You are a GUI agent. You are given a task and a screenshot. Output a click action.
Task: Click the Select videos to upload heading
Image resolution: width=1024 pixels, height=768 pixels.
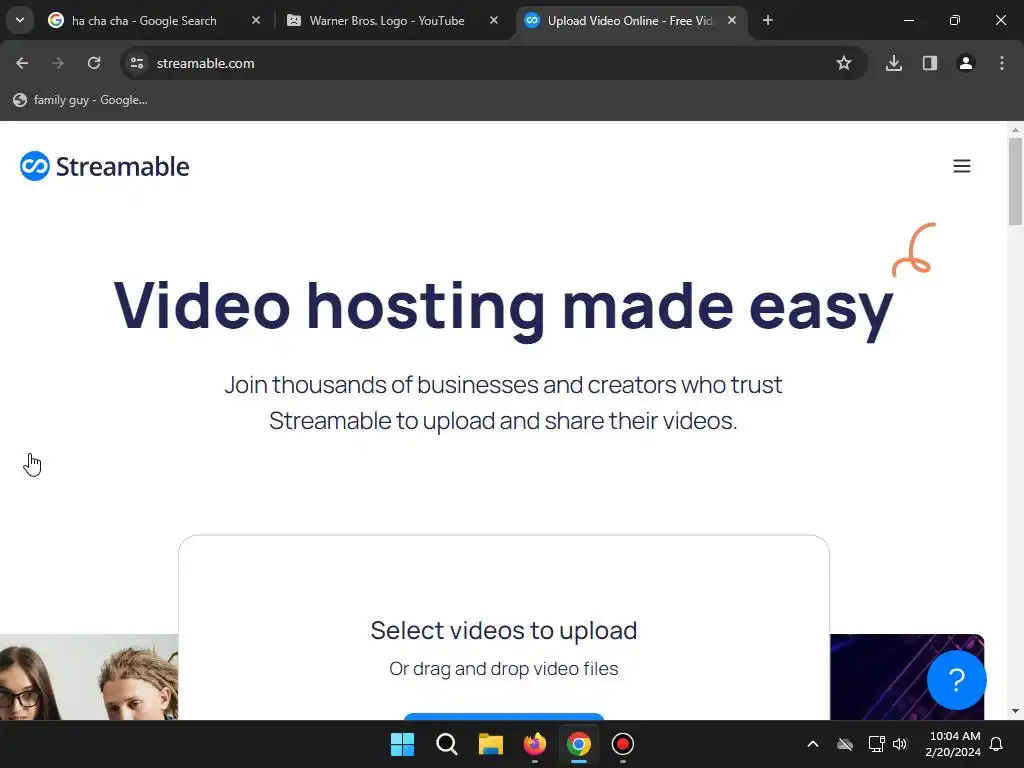click(x=504, y=630)
